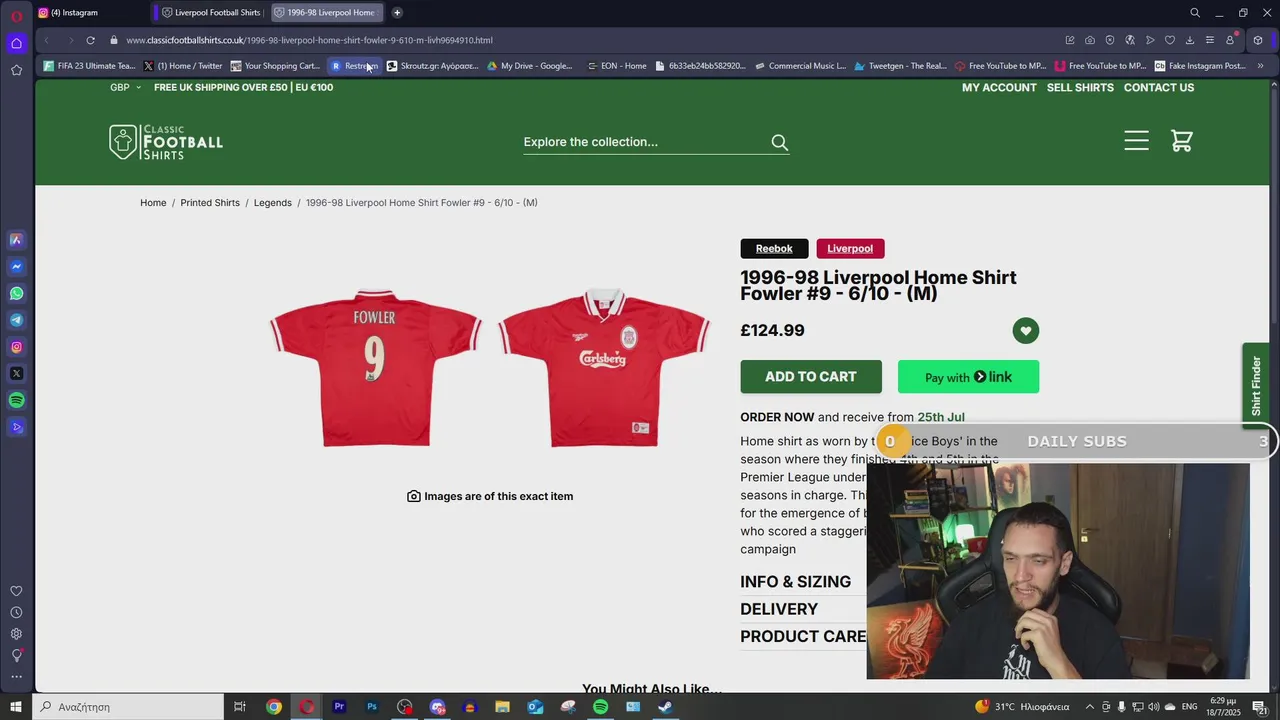Open Opera menu logo button

point(16,15)
